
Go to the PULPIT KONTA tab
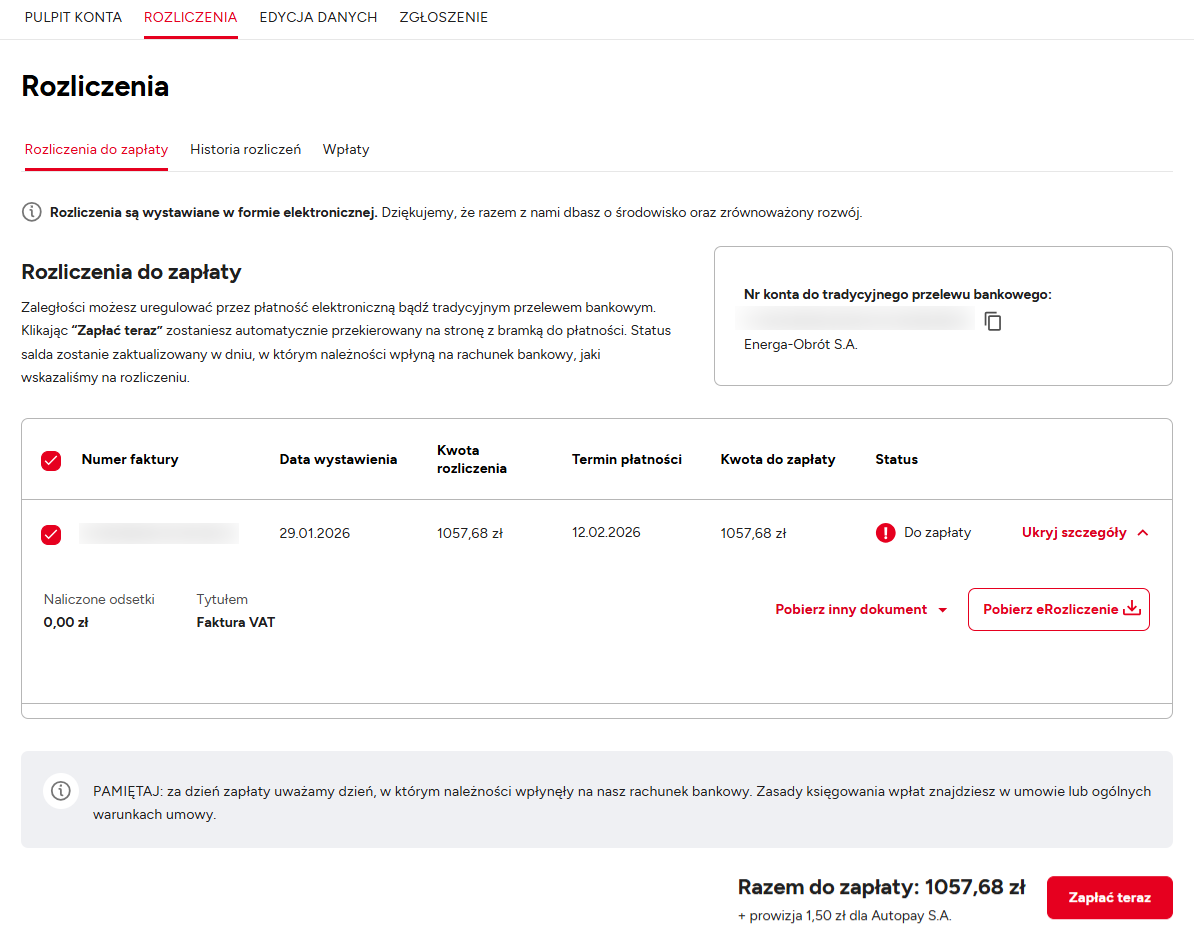pyautogui.click(x=73, y=17)
